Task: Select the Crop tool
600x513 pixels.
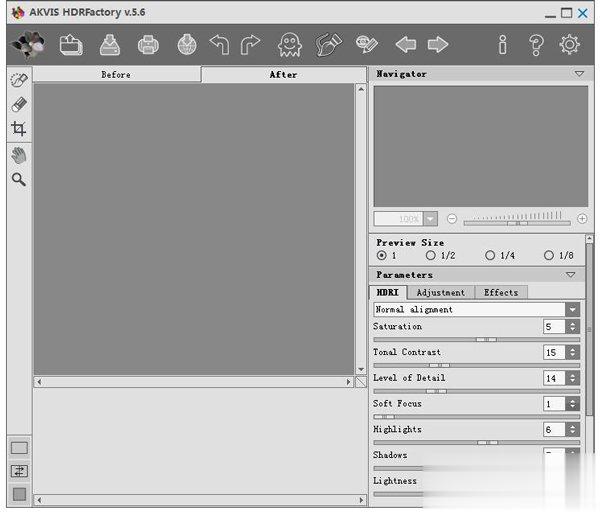Action: coord(18,129)
